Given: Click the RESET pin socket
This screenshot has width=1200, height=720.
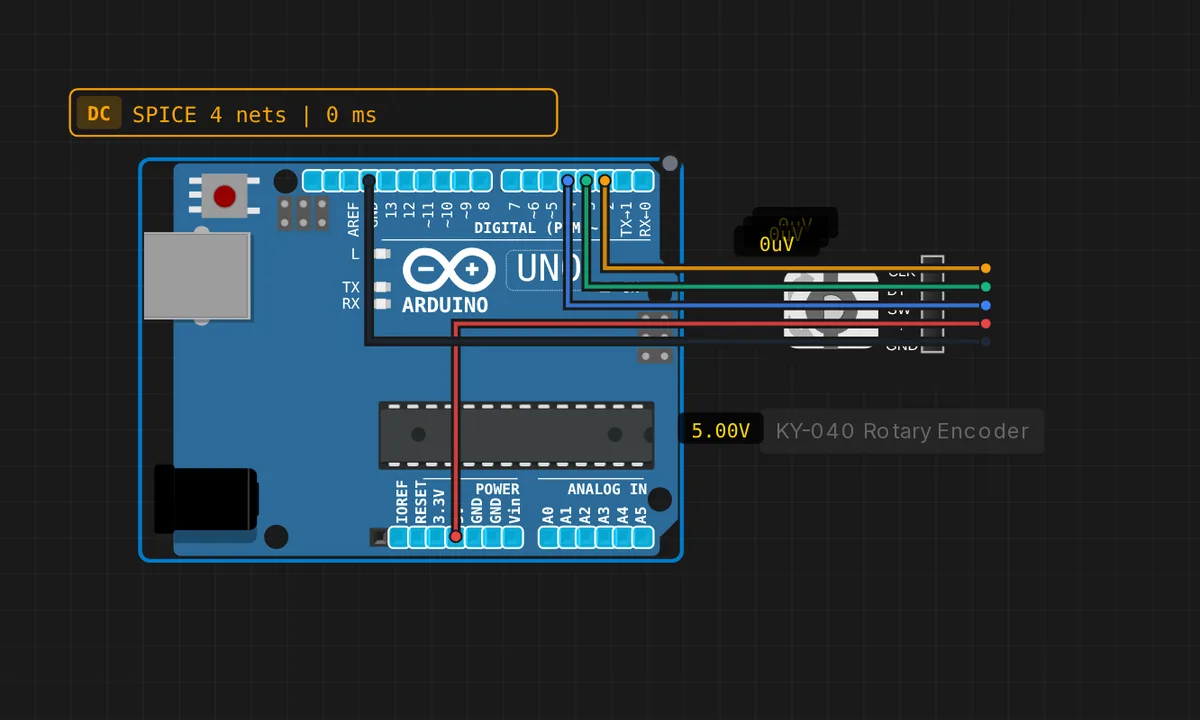Looking at the screenshot, I should 418,537.
